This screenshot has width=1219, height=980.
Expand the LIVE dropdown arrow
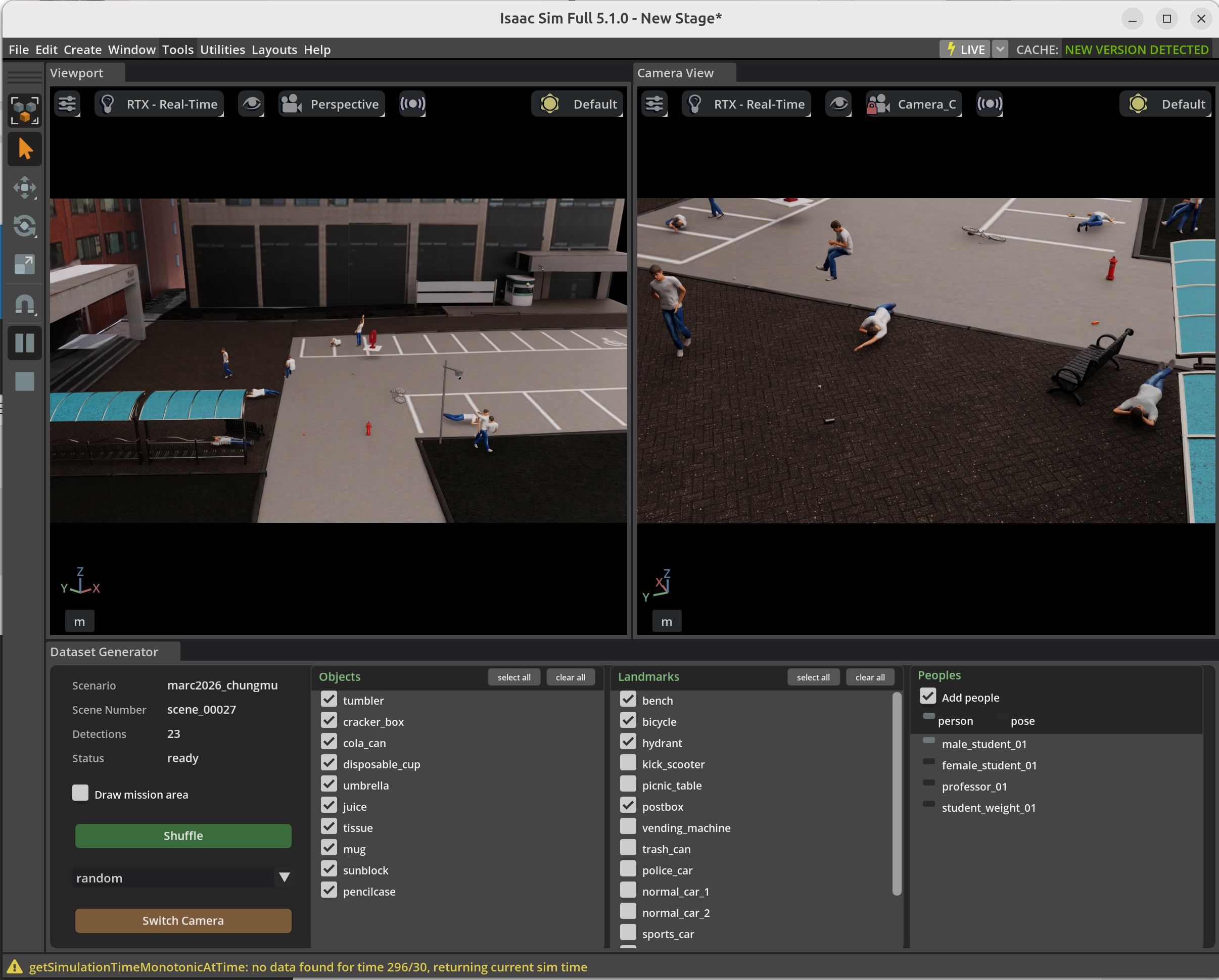click(1000, 50)
